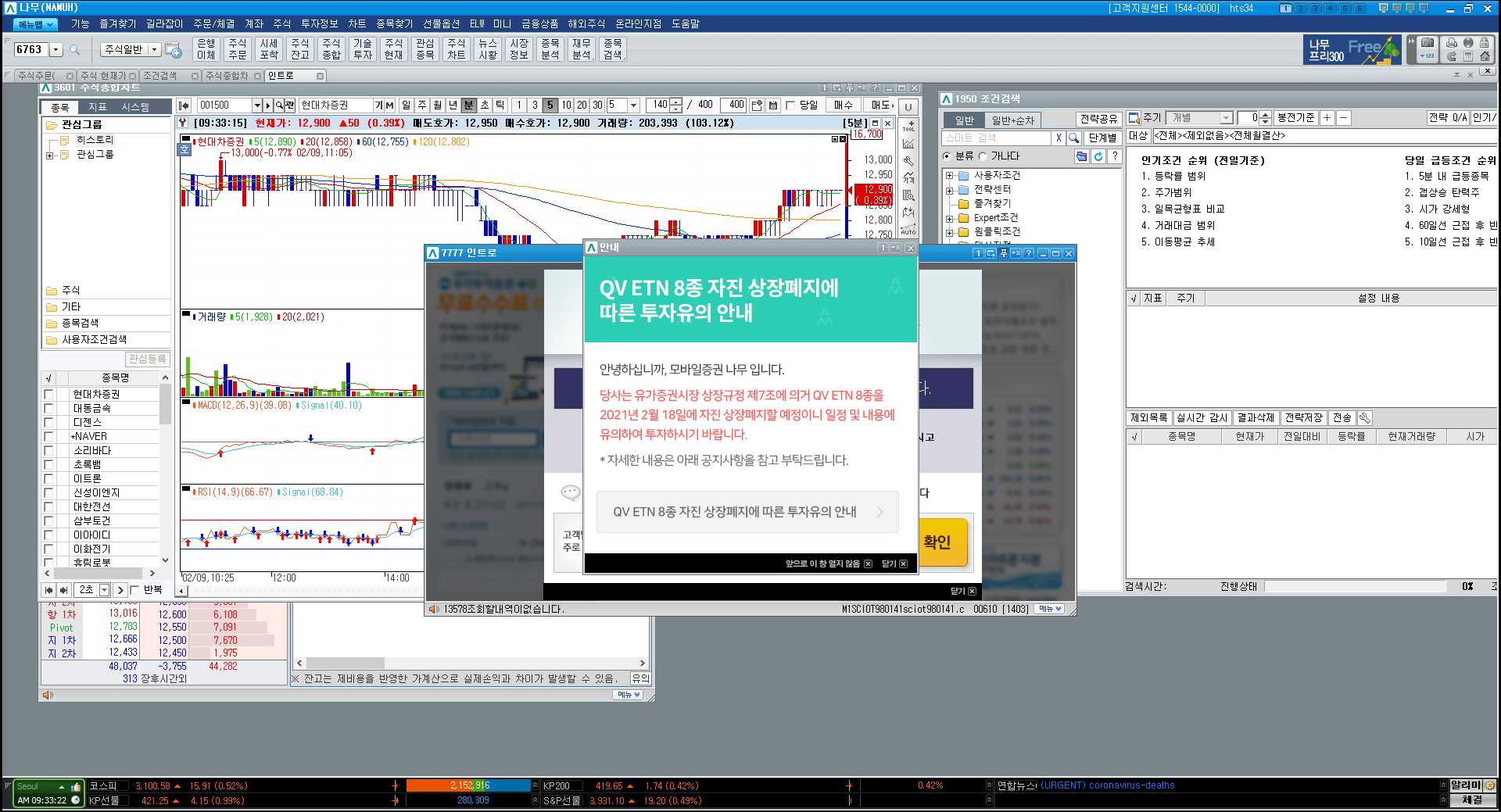Check '앞으로 이 창 열지 않음' box
This screenshot has height=812, width=1501.
(x=868, y=564)
